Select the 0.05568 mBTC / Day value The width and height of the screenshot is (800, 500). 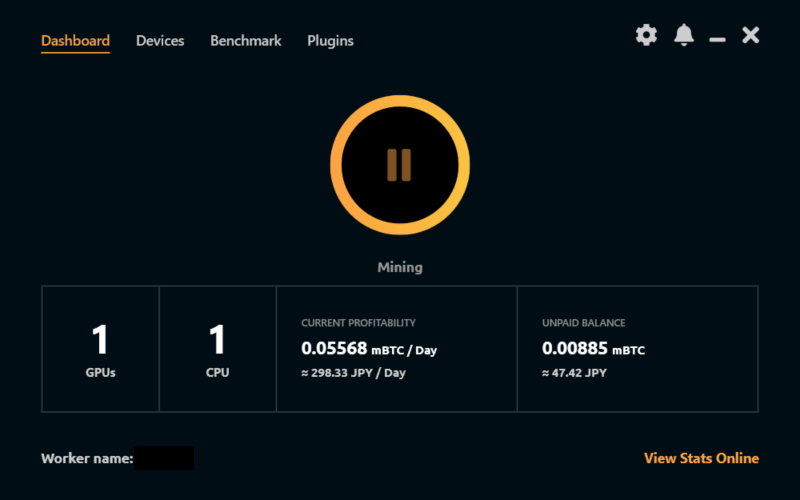click(369, 349)
